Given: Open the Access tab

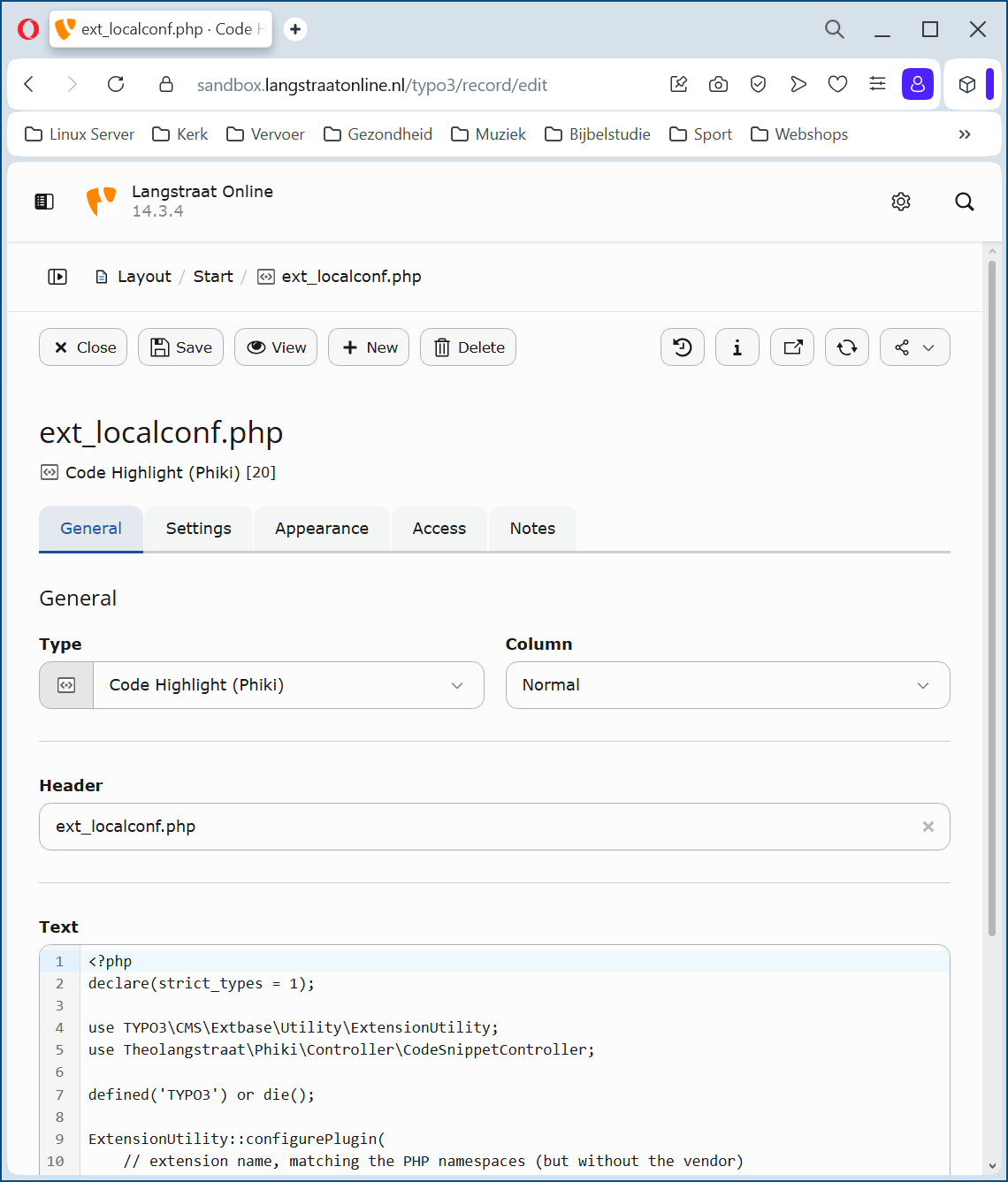Looking at the screenshot, I should pos(439,529).
